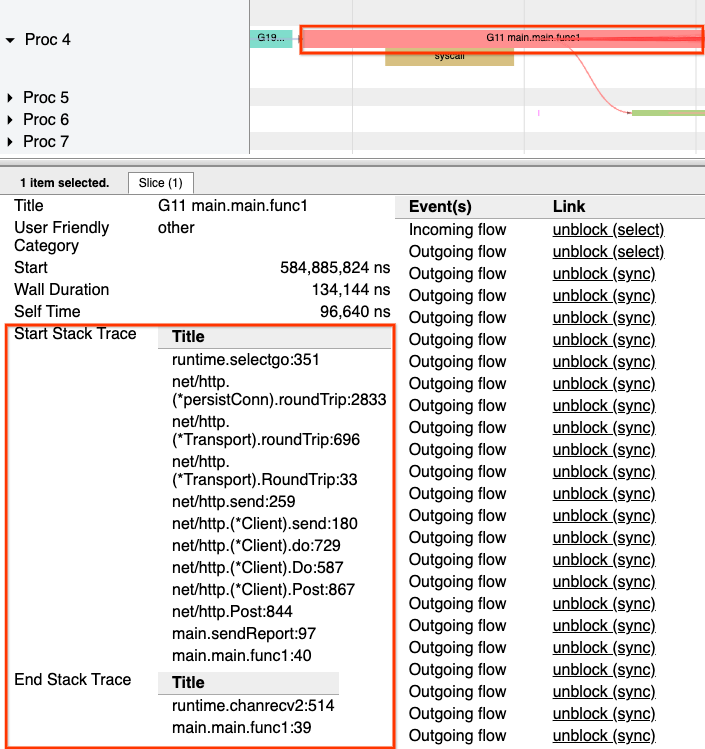
Task: Click the net/http.Post:844 stack frame
Action: pyautogui.click(x=232, y=611)
